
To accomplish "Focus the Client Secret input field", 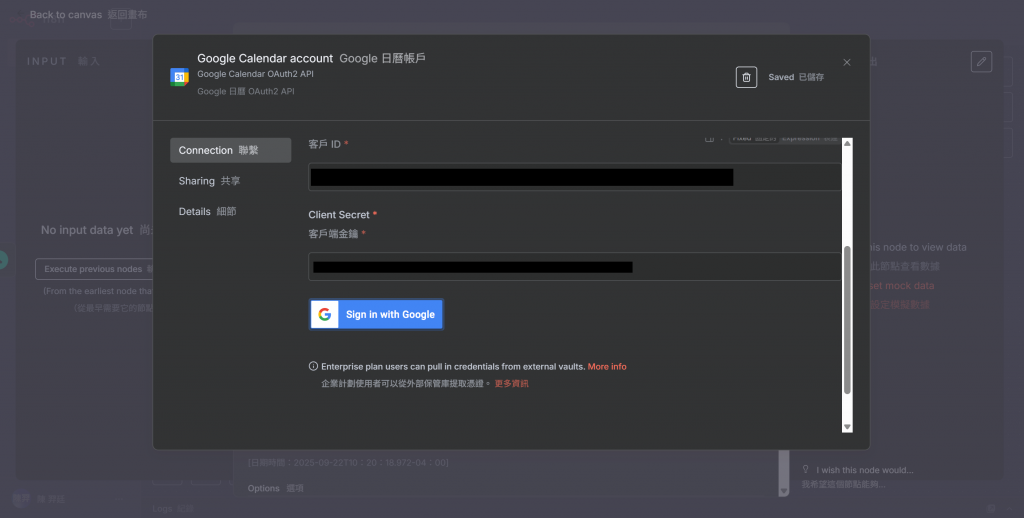I will pos(575,267).
